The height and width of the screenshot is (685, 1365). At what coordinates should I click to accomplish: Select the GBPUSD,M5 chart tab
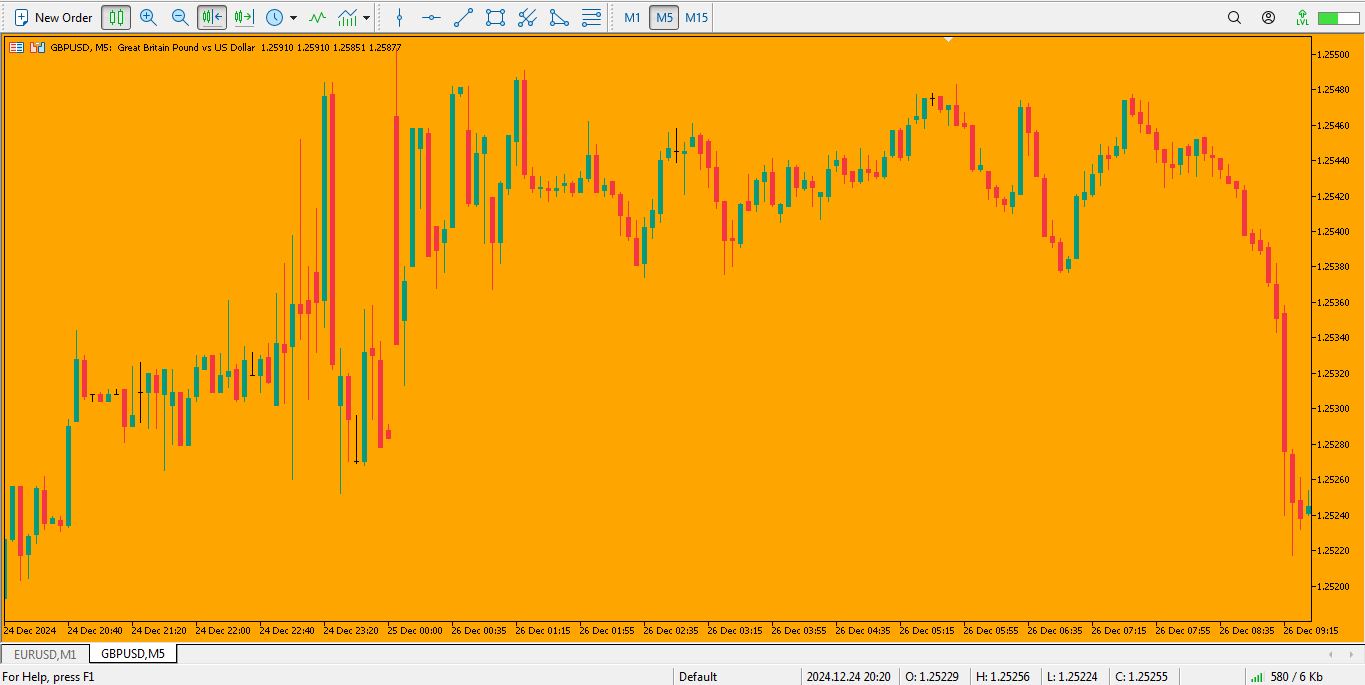tap(133, 654)
